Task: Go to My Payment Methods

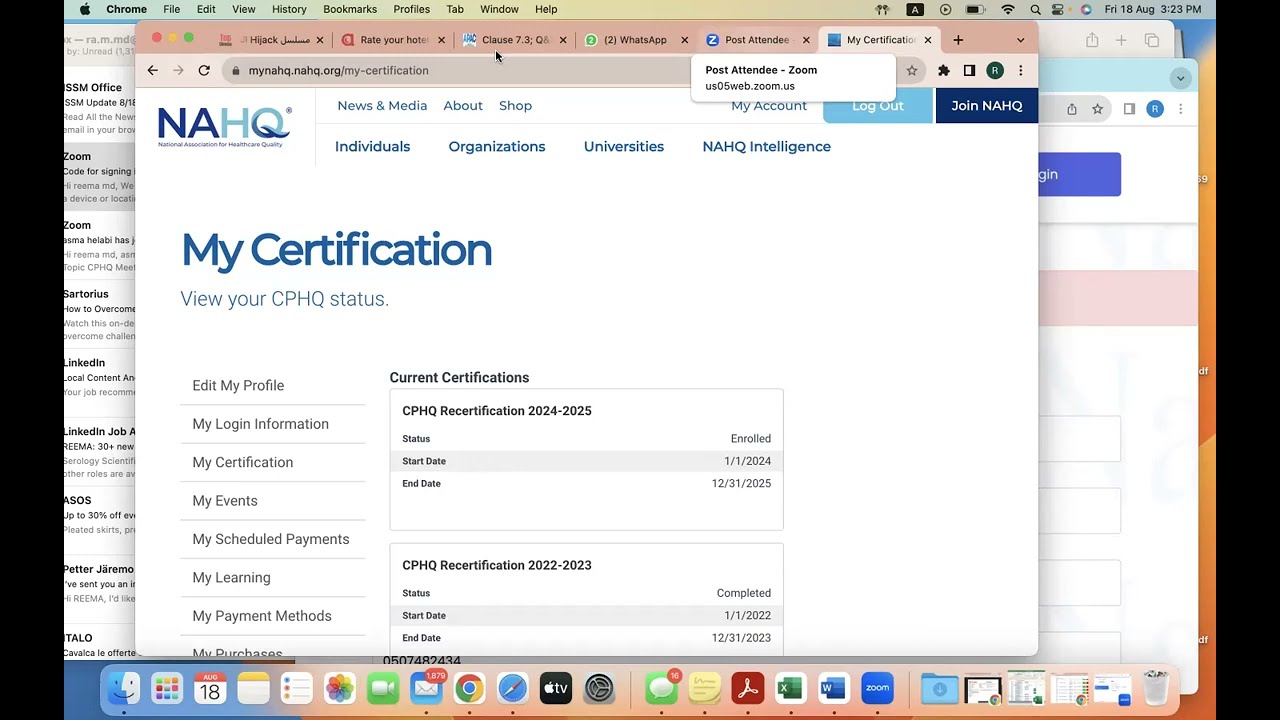Action: click(262, 616)
